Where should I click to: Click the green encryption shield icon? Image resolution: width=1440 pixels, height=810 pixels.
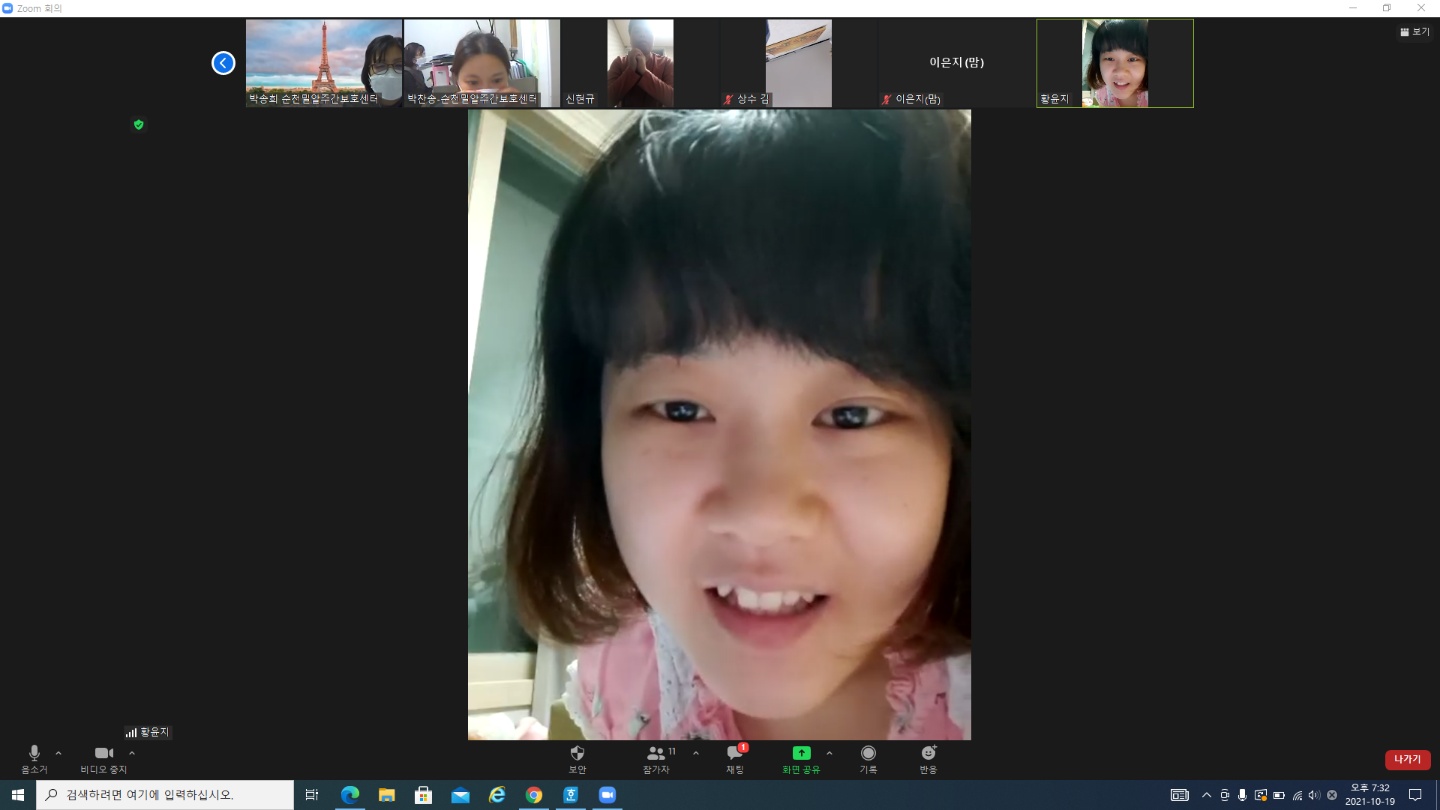pos(139,125)
